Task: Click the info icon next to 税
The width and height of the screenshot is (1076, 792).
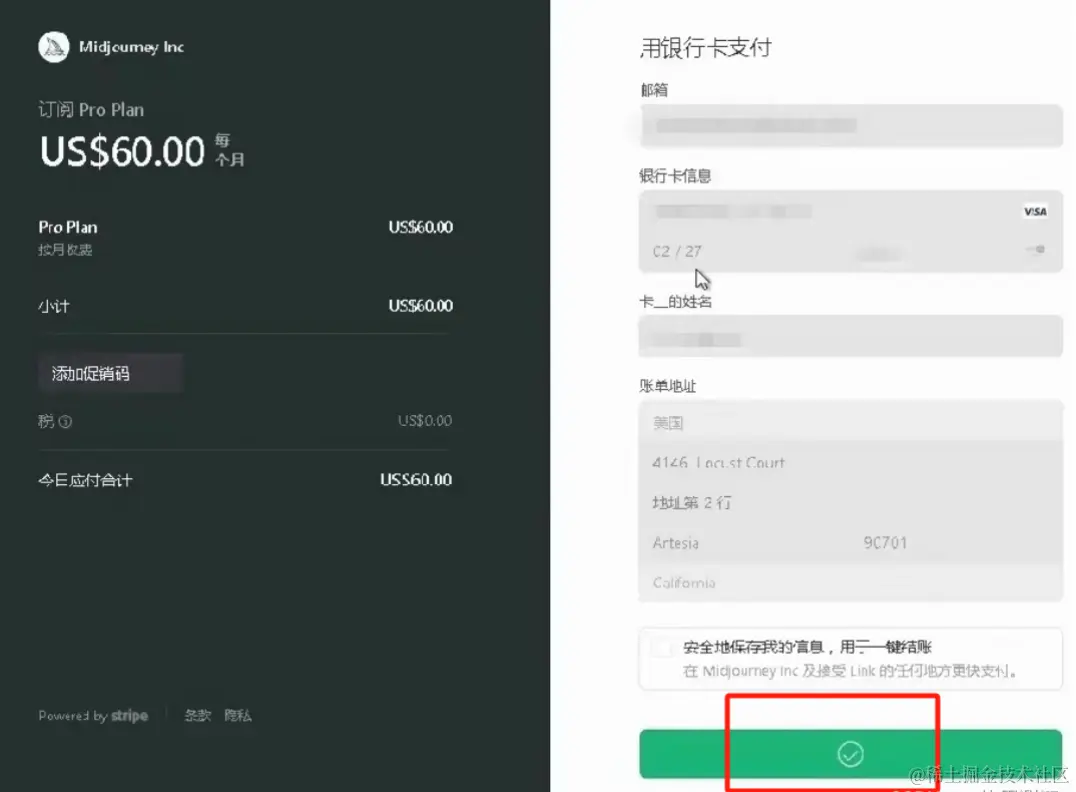Action: [x=65, y=422]
